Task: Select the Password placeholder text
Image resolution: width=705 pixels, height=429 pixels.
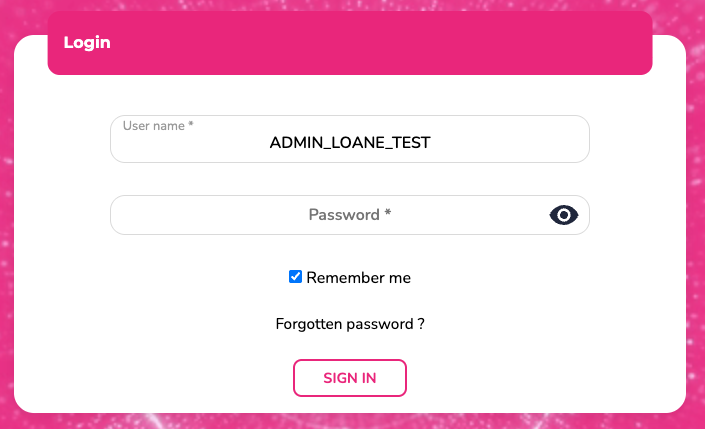Action: pyautogui.click(x=349, y=215)
